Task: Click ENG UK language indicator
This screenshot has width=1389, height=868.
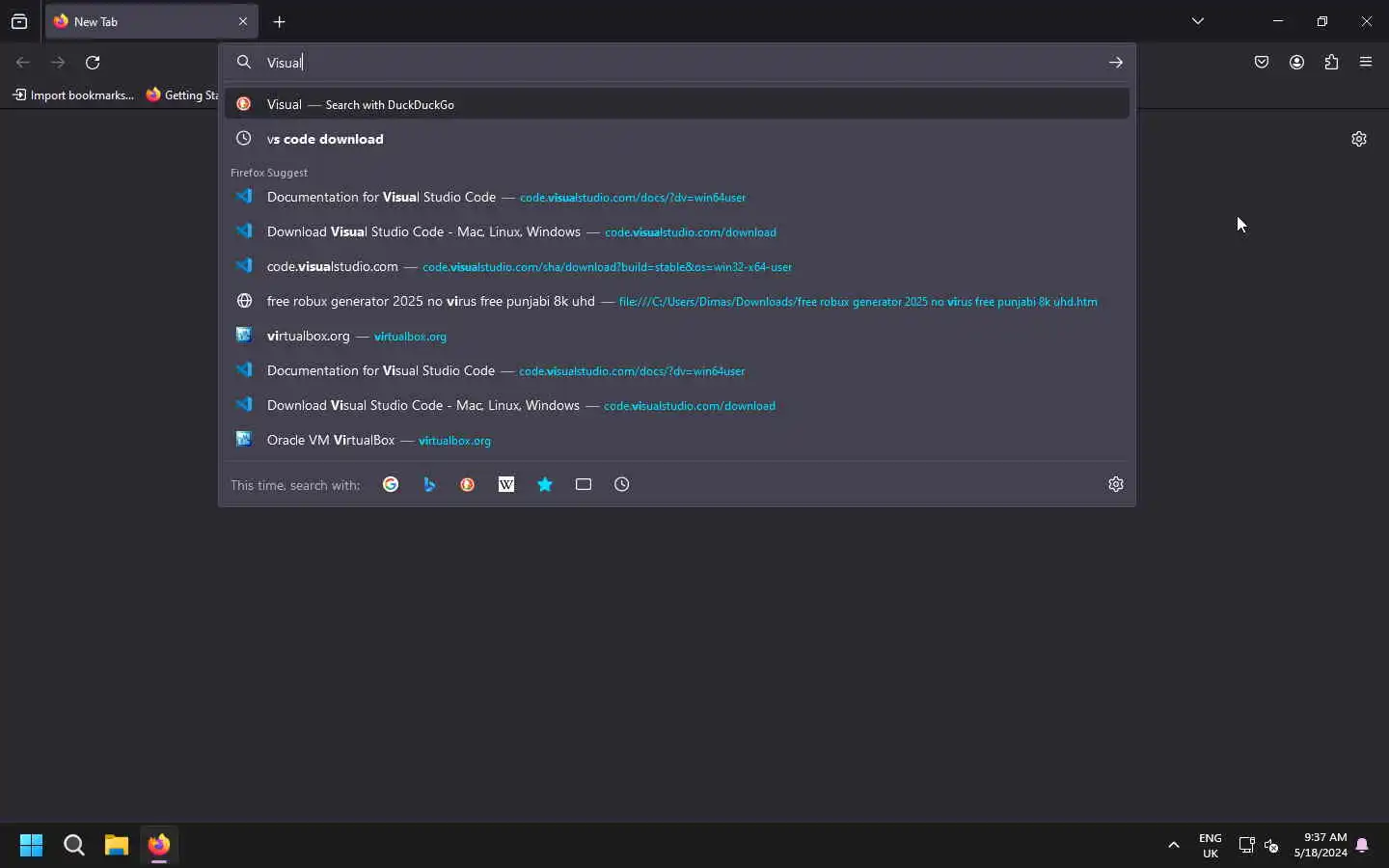Action: 1211,846
